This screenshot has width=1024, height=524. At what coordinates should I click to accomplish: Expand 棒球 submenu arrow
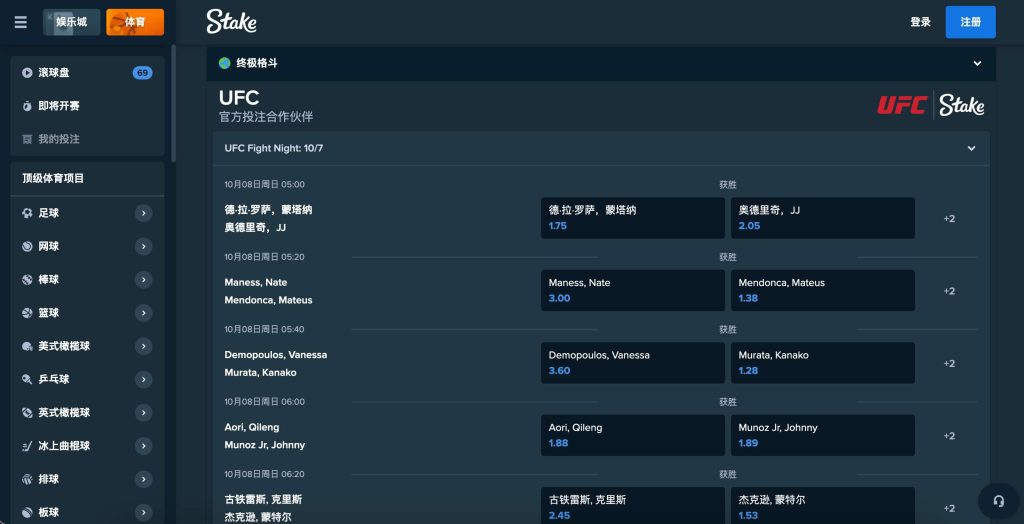pyautogui.click(x=144, y=280)
